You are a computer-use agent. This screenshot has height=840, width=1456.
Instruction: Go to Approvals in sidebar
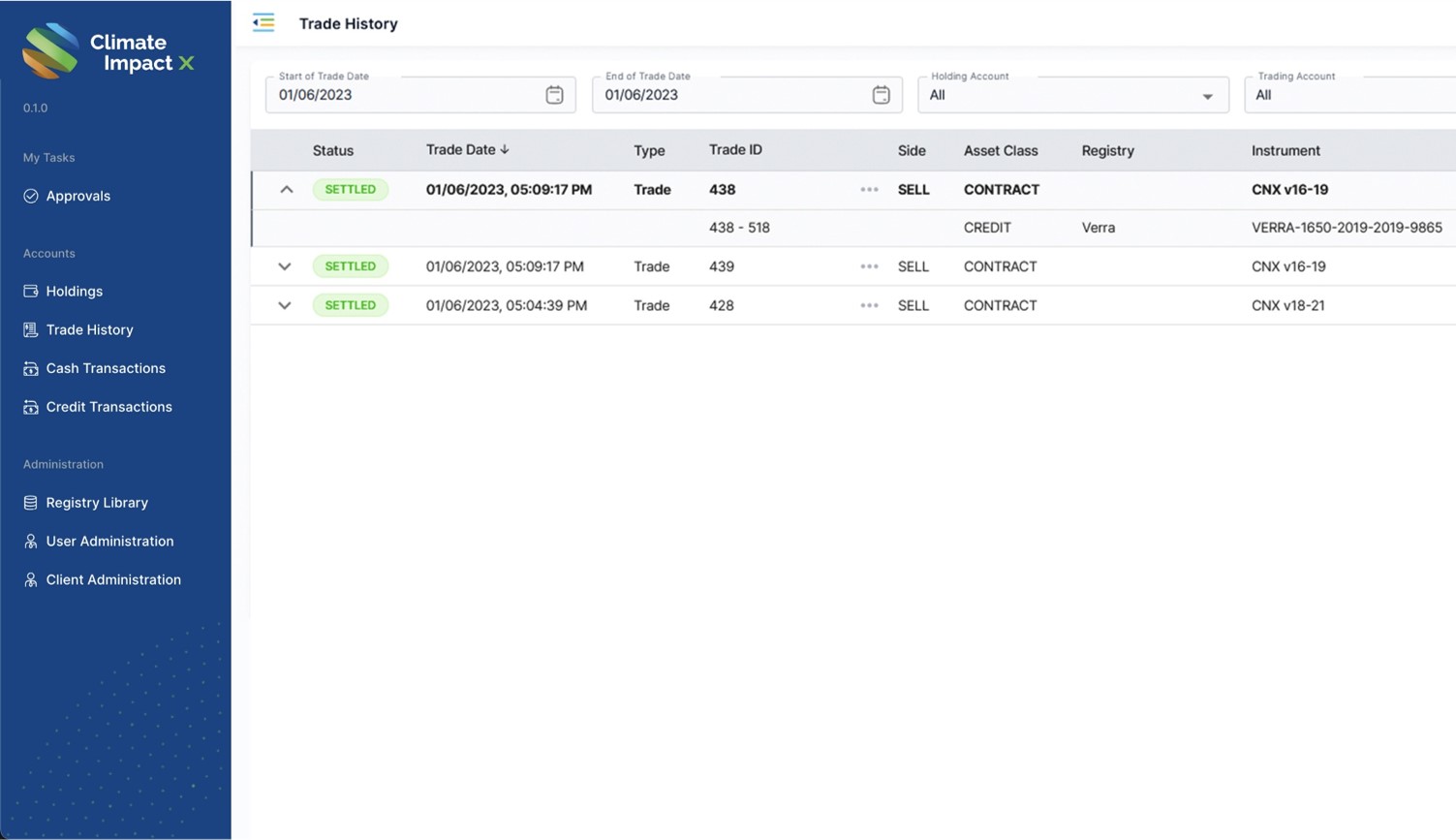pyautogui.click(x=78, y=196)
